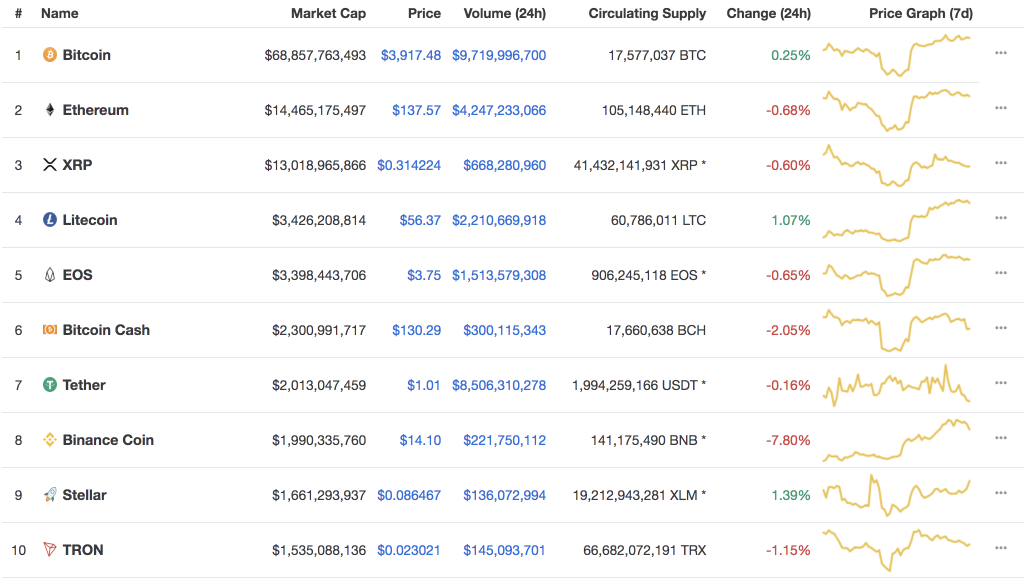This screenshot has width=1024, height=580.
Task: Click the Binance Coin logo icon
Action: click(50, 440)
